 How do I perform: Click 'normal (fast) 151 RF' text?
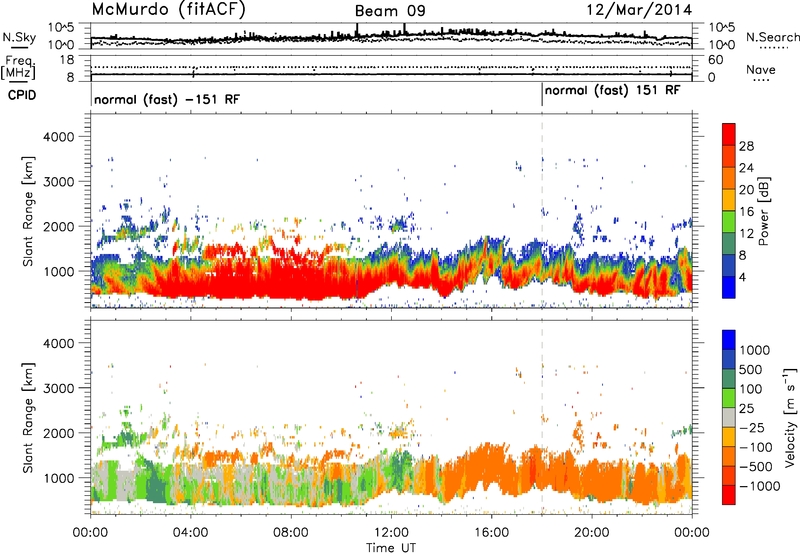612,90
